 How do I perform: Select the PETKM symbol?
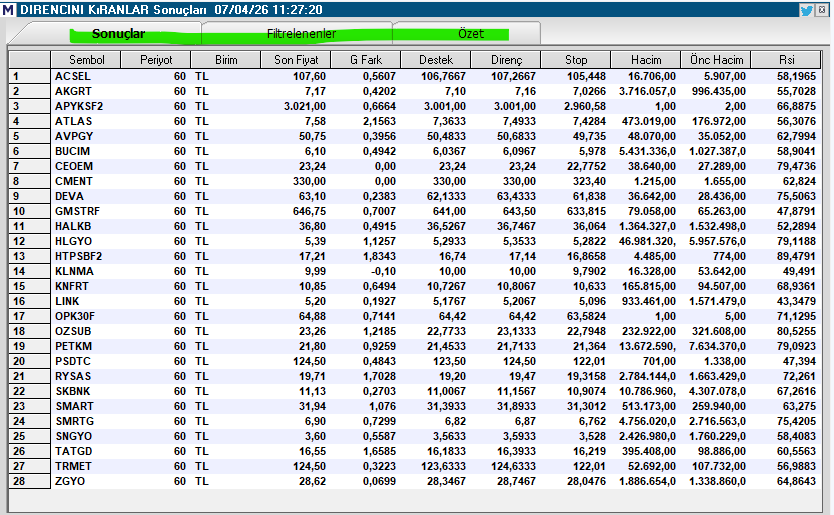point(73,346)
